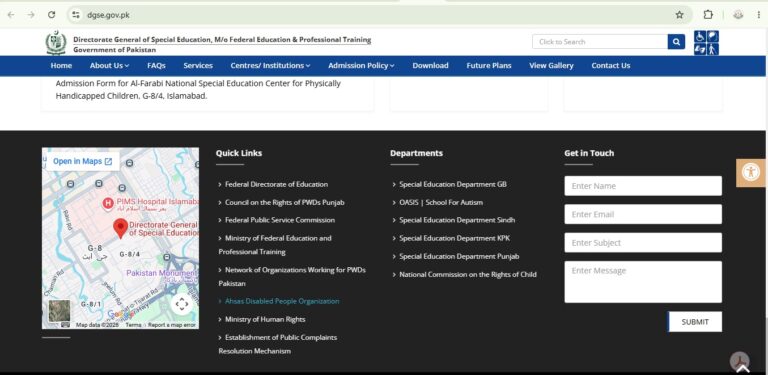Click the address bar URL dgse.gov.pk
This screenshot has width=768, height=375.
click(109, 15)
